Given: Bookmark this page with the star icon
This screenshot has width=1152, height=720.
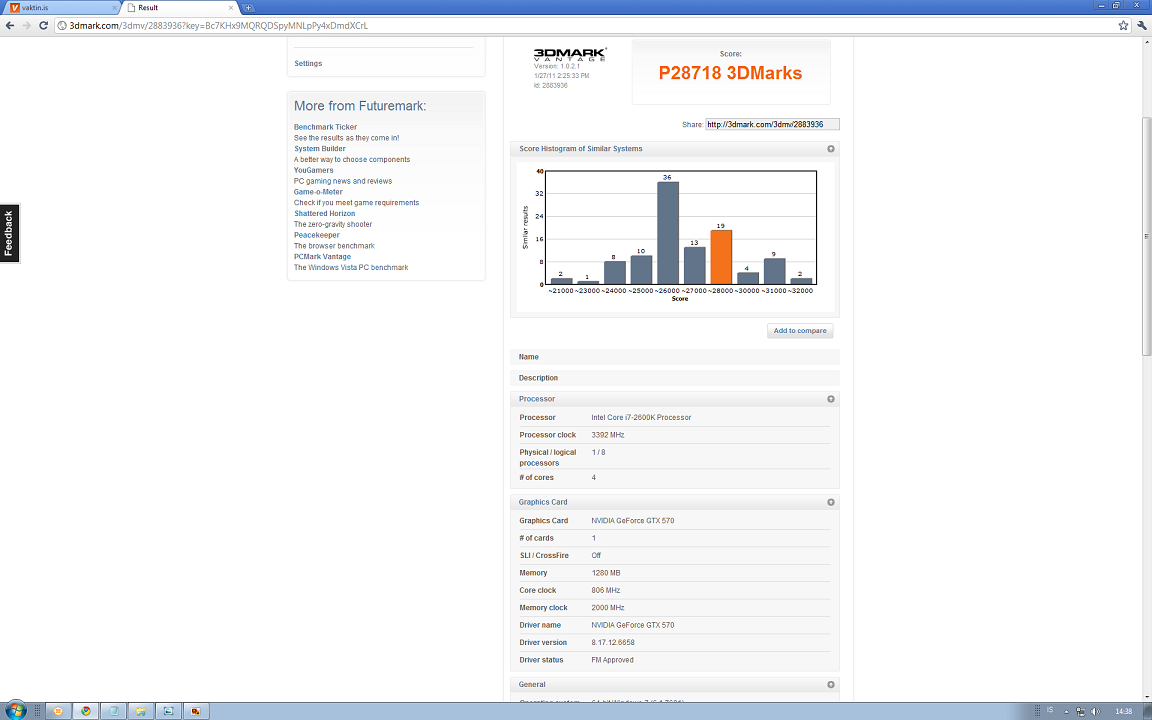Looking at the screenshot, I should 1124,25.
